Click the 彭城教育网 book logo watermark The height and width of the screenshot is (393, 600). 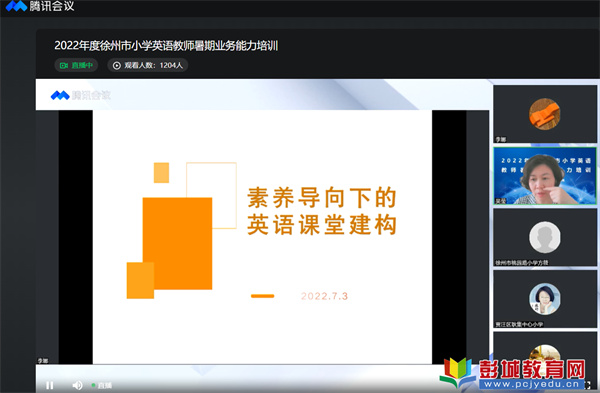(458, 372)
